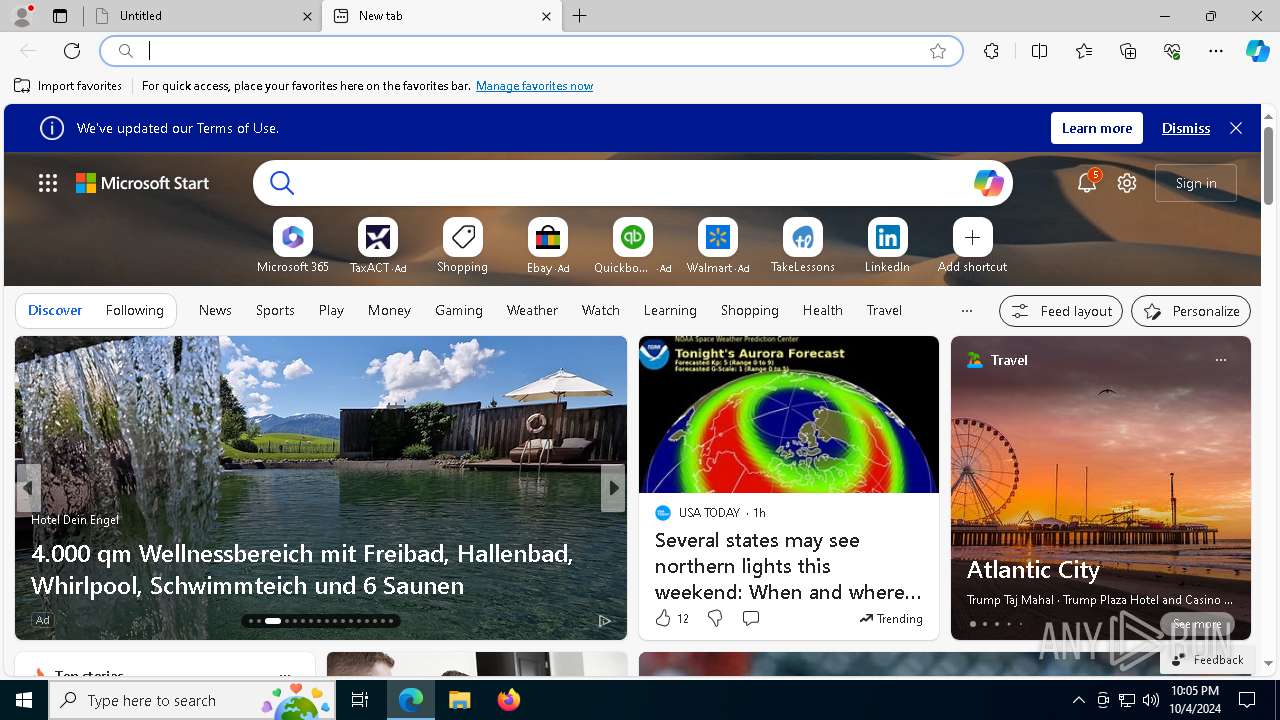Viewport: 1280px width, 720px height.
Task: Close Terms banner with X
Action: 1236,128
